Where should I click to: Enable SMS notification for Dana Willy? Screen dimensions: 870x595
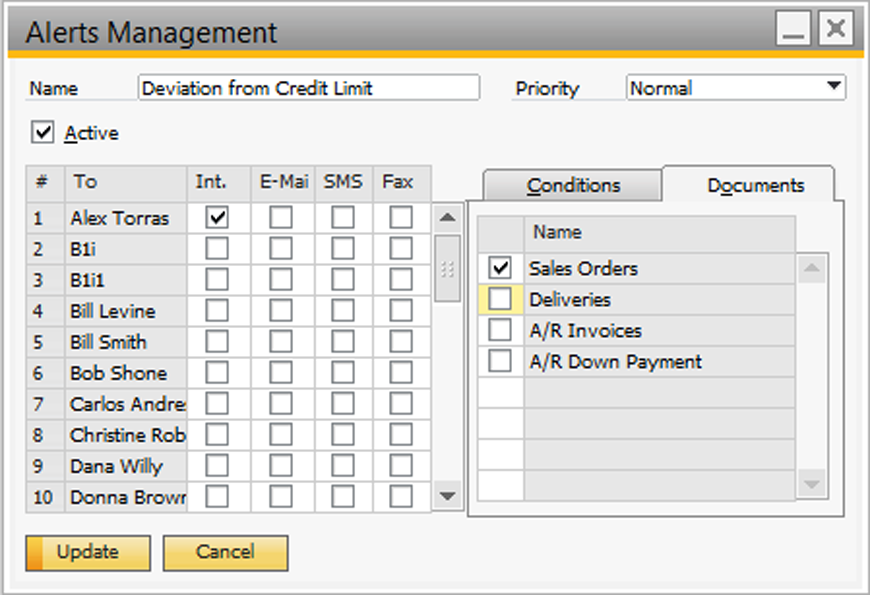tap(343, 465)
